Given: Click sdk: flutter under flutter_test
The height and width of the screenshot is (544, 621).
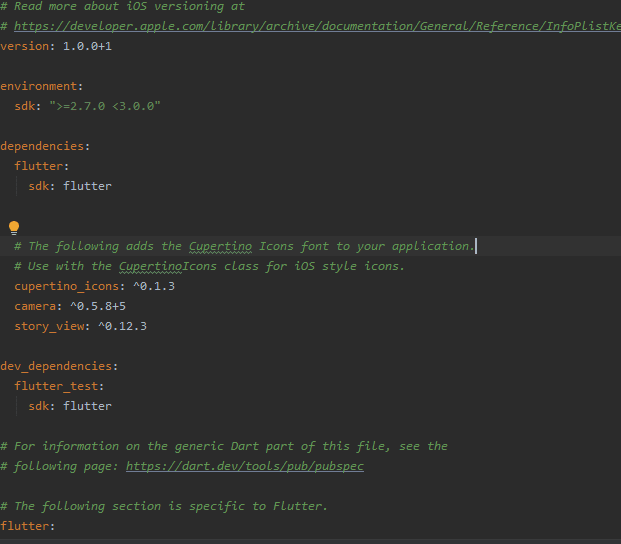Looking at the screenshot, I should 69,406.
